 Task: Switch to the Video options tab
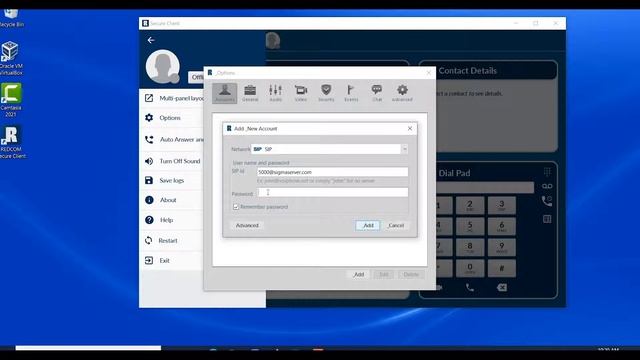pos(301,93)
